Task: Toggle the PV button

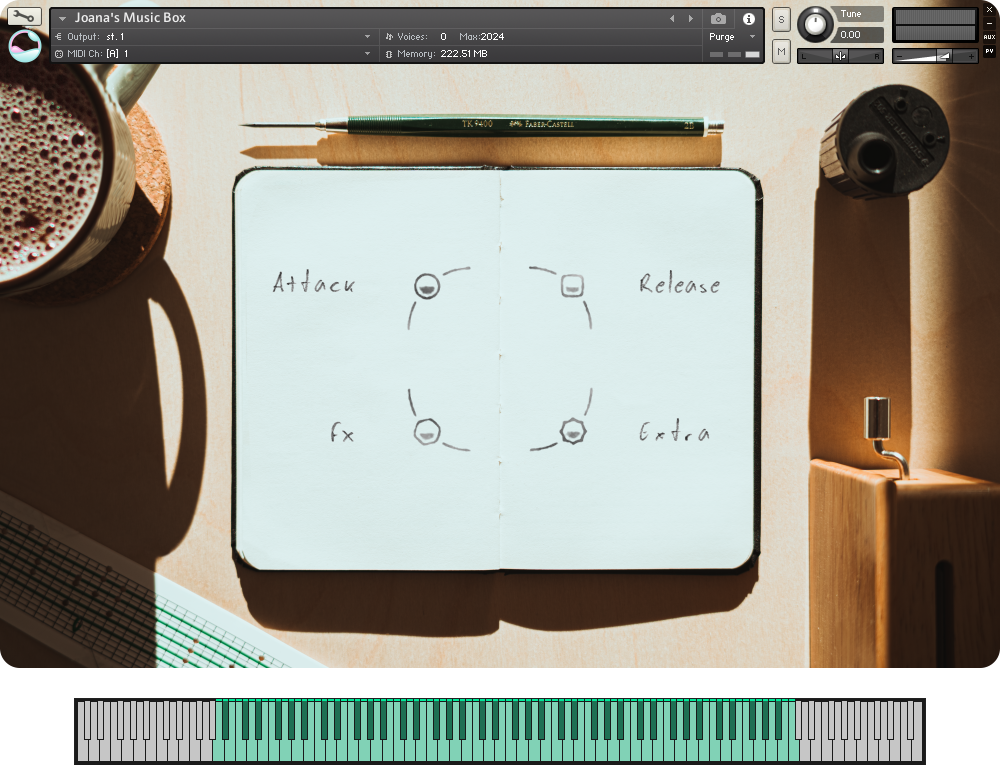Action: click(990, 51)
